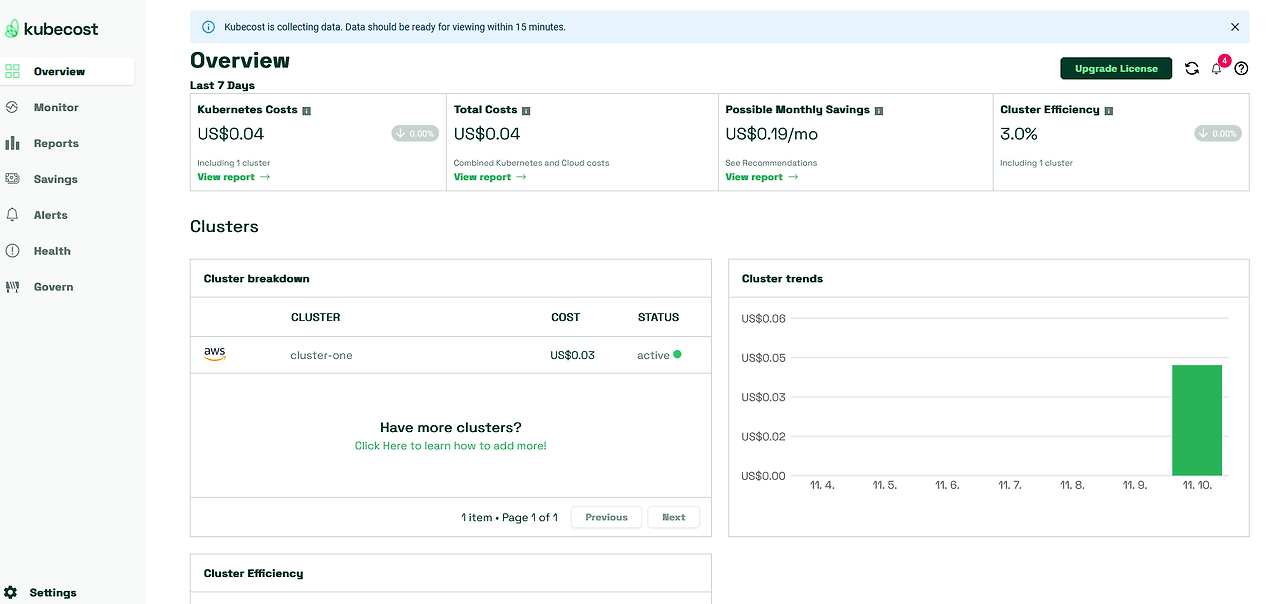Viewport: 1280px width, 604px height.
Task: Click the Settings gear icon
Action: pyautogui.click(x=11, y=592)
